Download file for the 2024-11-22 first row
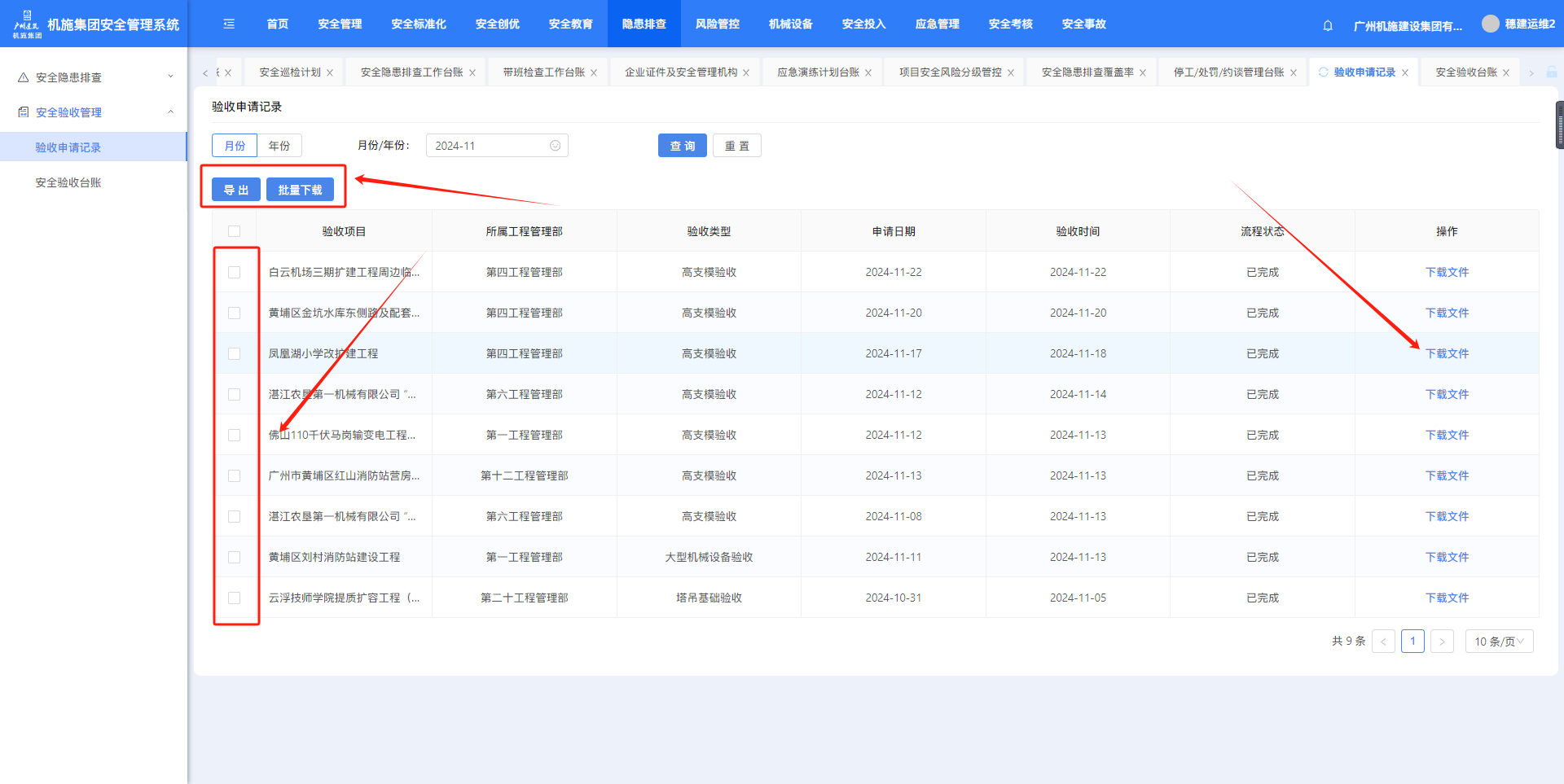This screenshot has height=784, width=1564. (1446, 272)
